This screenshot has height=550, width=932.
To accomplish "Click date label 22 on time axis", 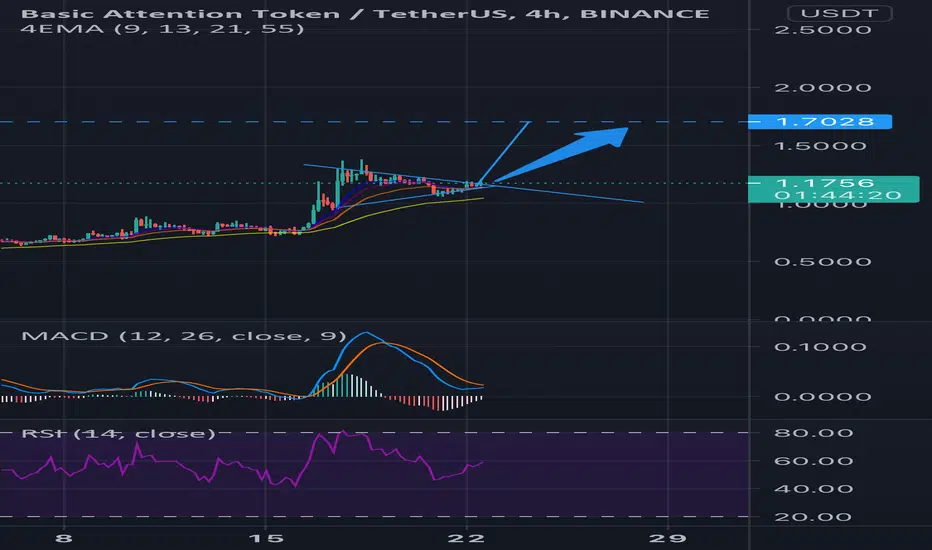I will (x=467, y=539).
